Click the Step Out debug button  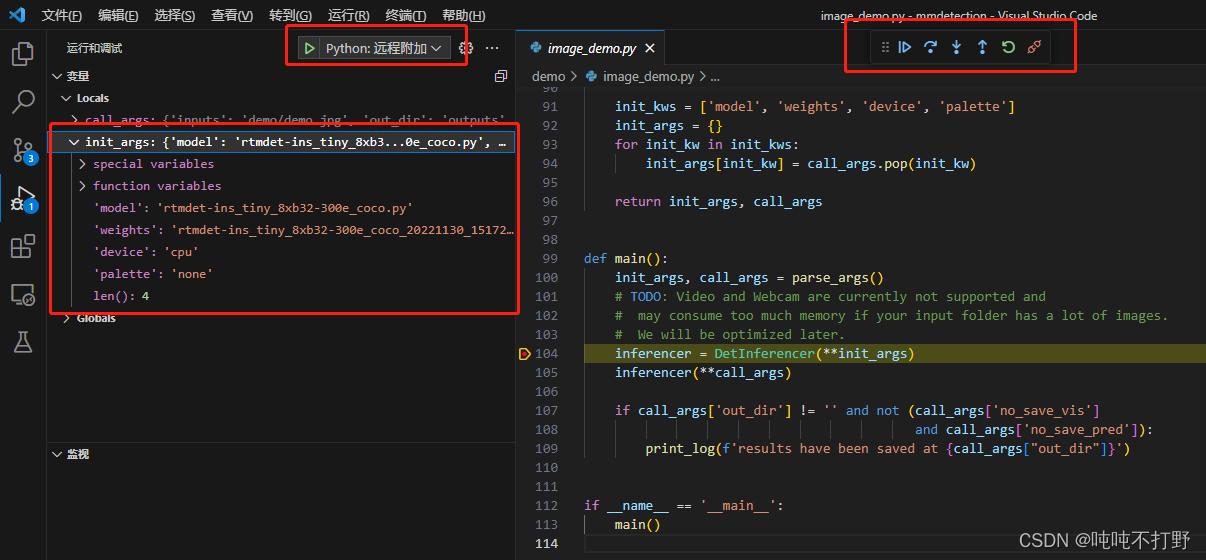[x=982, y=47]
